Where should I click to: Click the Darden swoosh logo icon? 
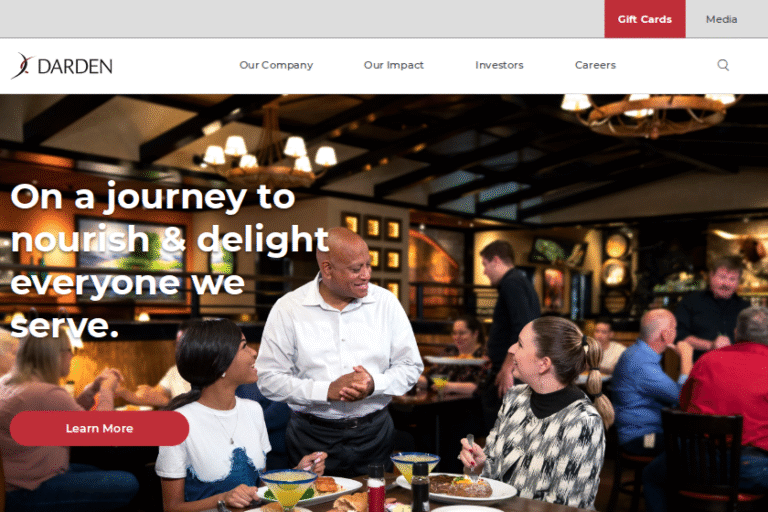pos(23,66)
